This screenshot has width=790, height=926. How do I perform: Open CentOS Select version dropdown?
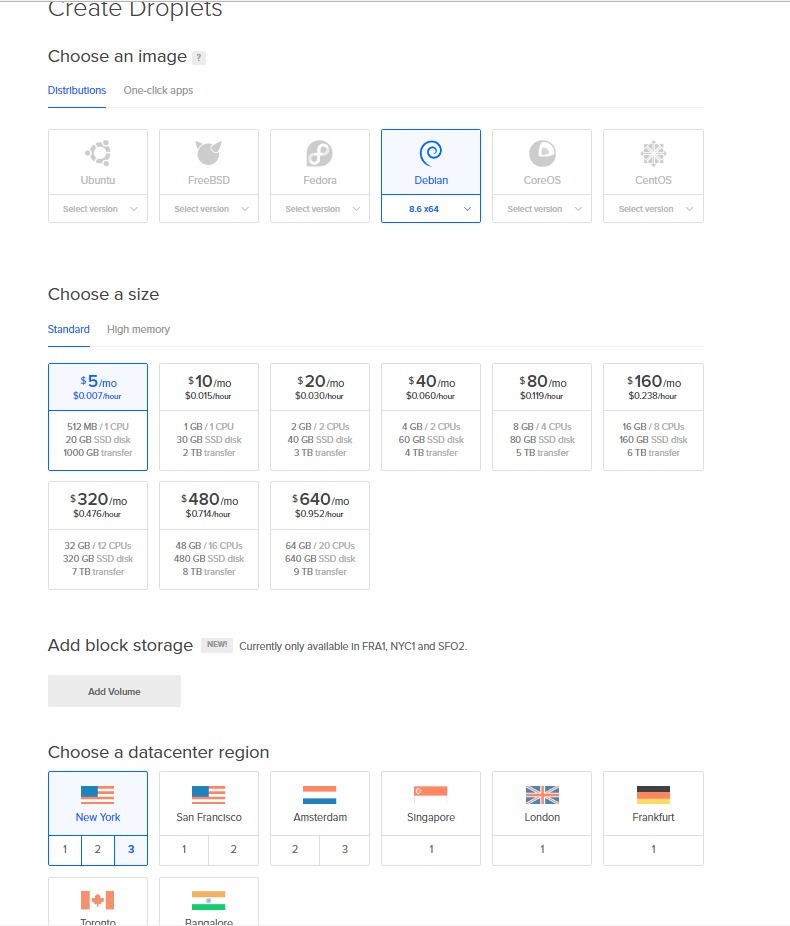pyautogui.click(x=653, y=209)
